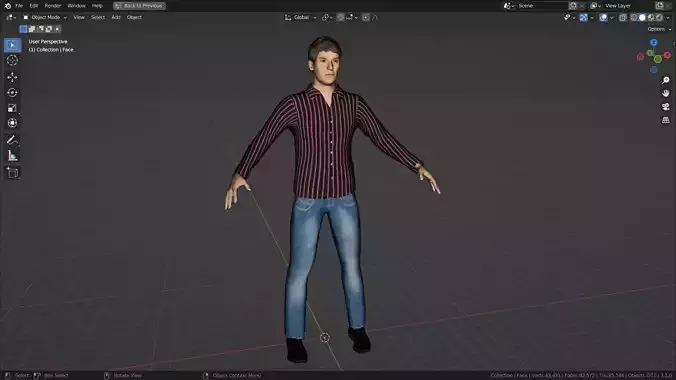
Task: Click the Pan view hand icon
Action: point(666,93)
